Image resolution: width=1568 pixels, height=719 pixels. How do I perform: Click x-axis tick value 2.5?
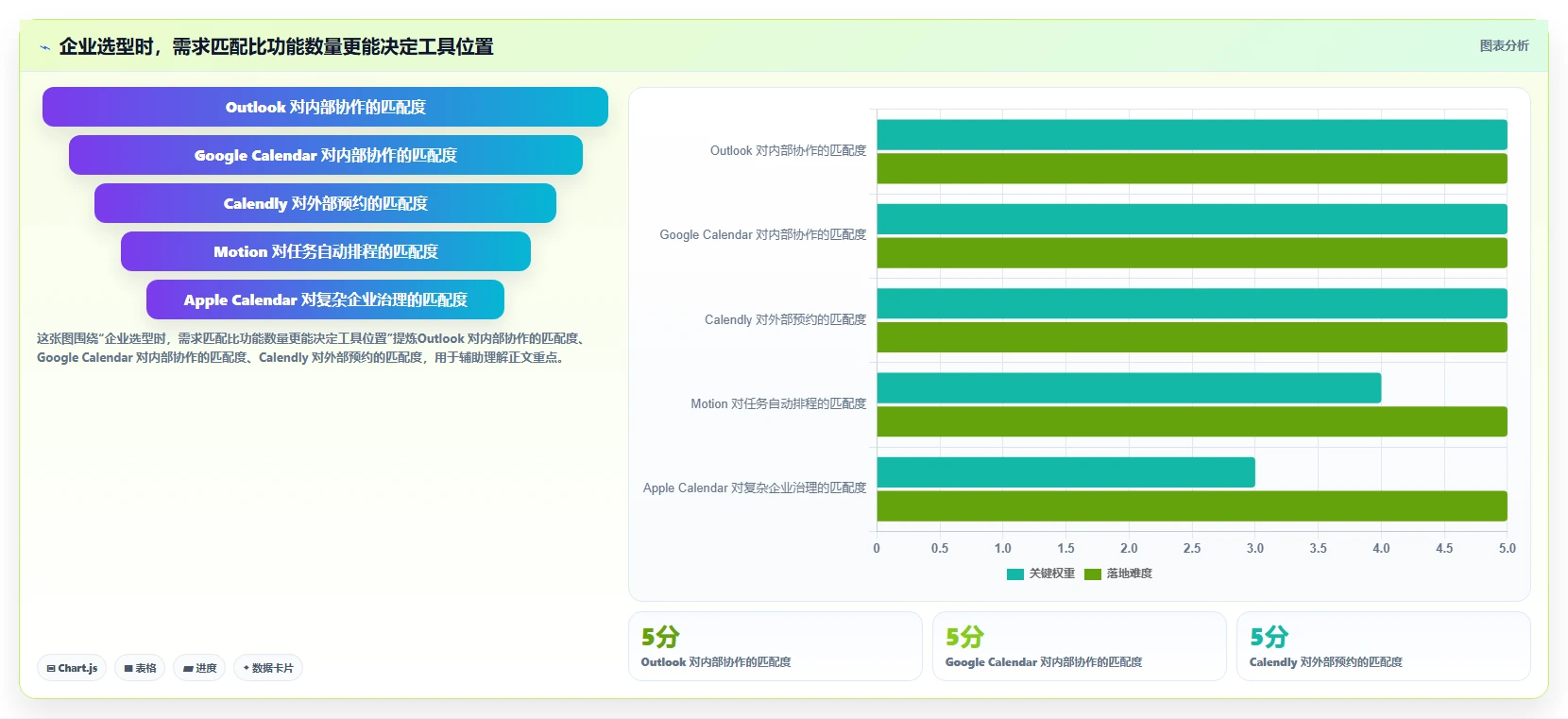[1192, 548]
